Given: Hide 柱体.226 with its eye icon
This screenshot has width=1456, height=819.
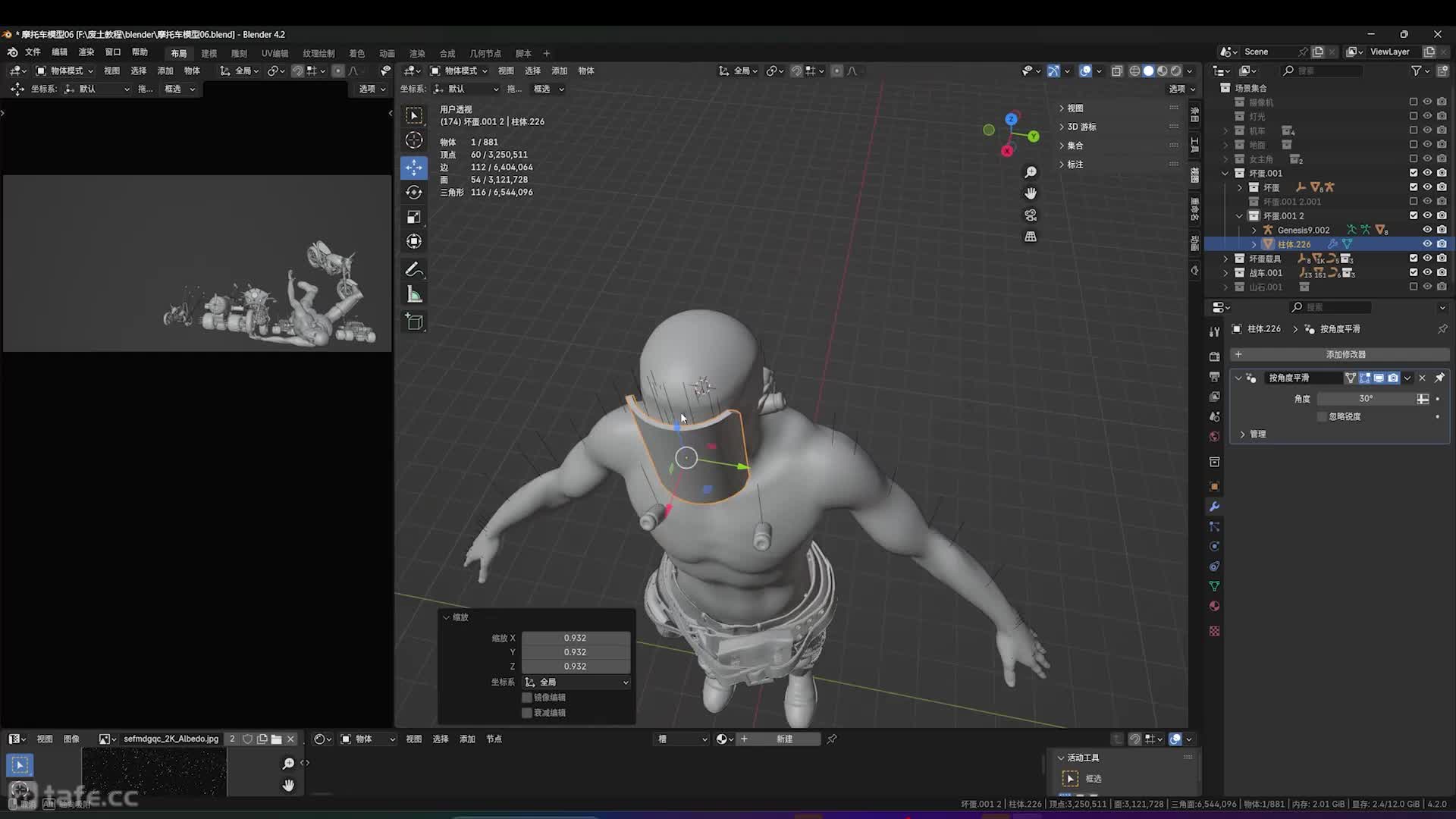Looking at the screenshot, I should pyautogui.click(x=1427, y=244).
